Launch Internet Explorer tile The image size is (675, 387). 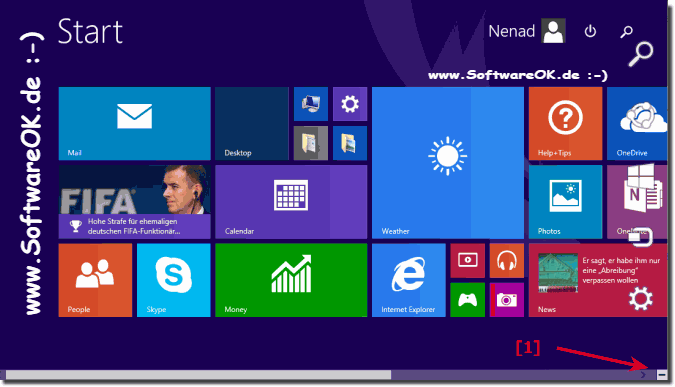409,280
